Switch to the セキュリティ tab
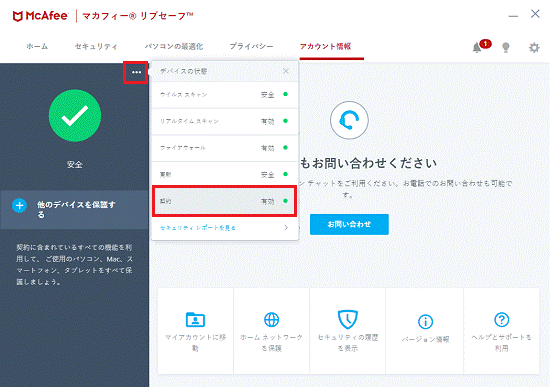 coord(96,46)
